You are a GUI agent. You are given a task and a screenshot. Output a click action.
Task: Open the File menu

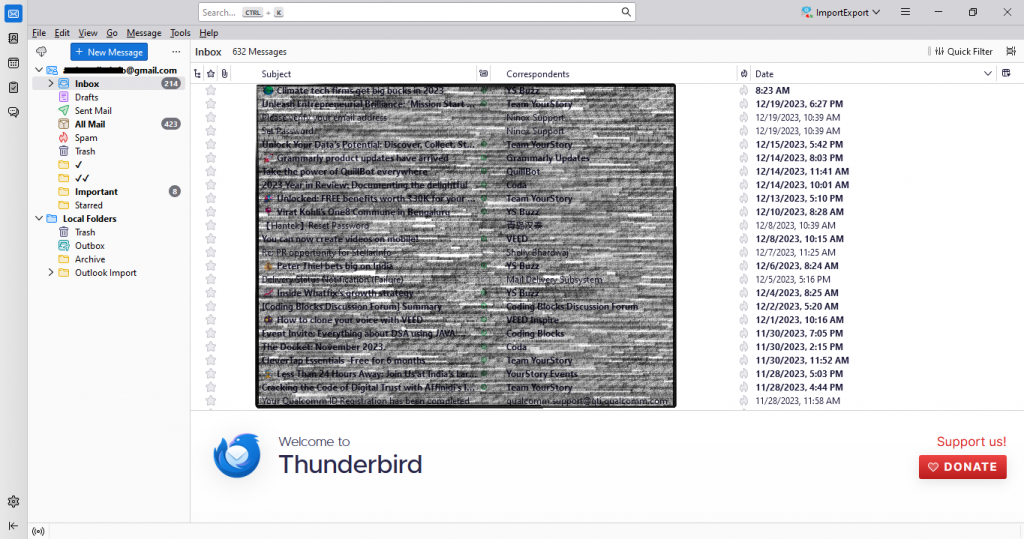(39, 33)
